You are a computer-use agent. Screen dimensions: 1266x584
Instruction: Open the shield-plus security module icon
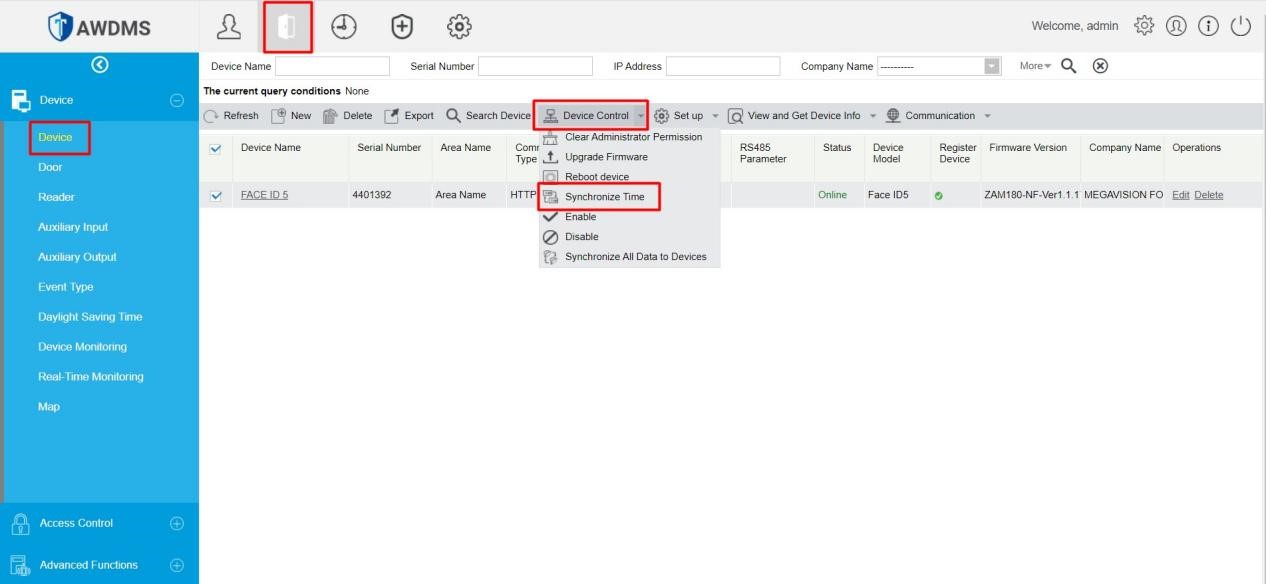pos(402,27)
